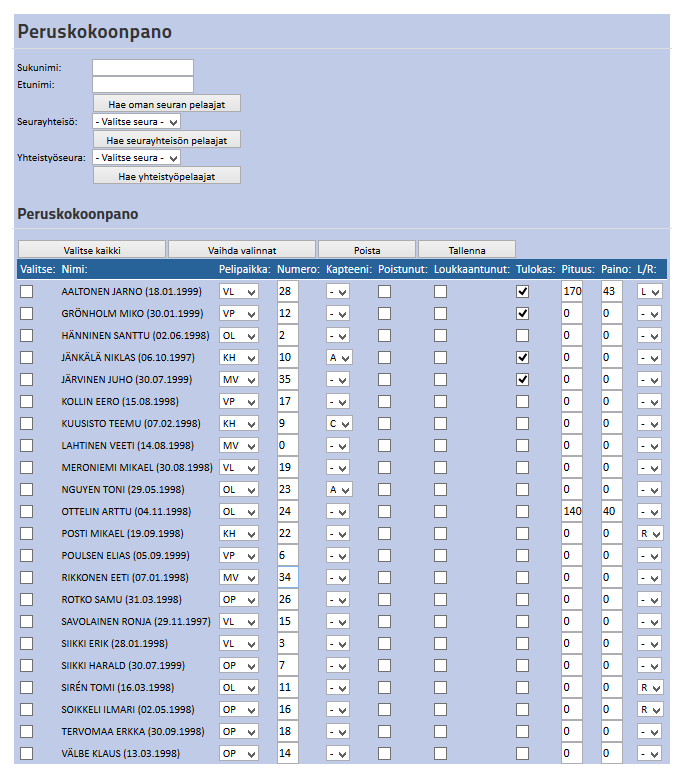Click player name POULSEN ELIAS (05.09.1999)
This screenshot has width=679, height=776.
click(x=125, y=555)
